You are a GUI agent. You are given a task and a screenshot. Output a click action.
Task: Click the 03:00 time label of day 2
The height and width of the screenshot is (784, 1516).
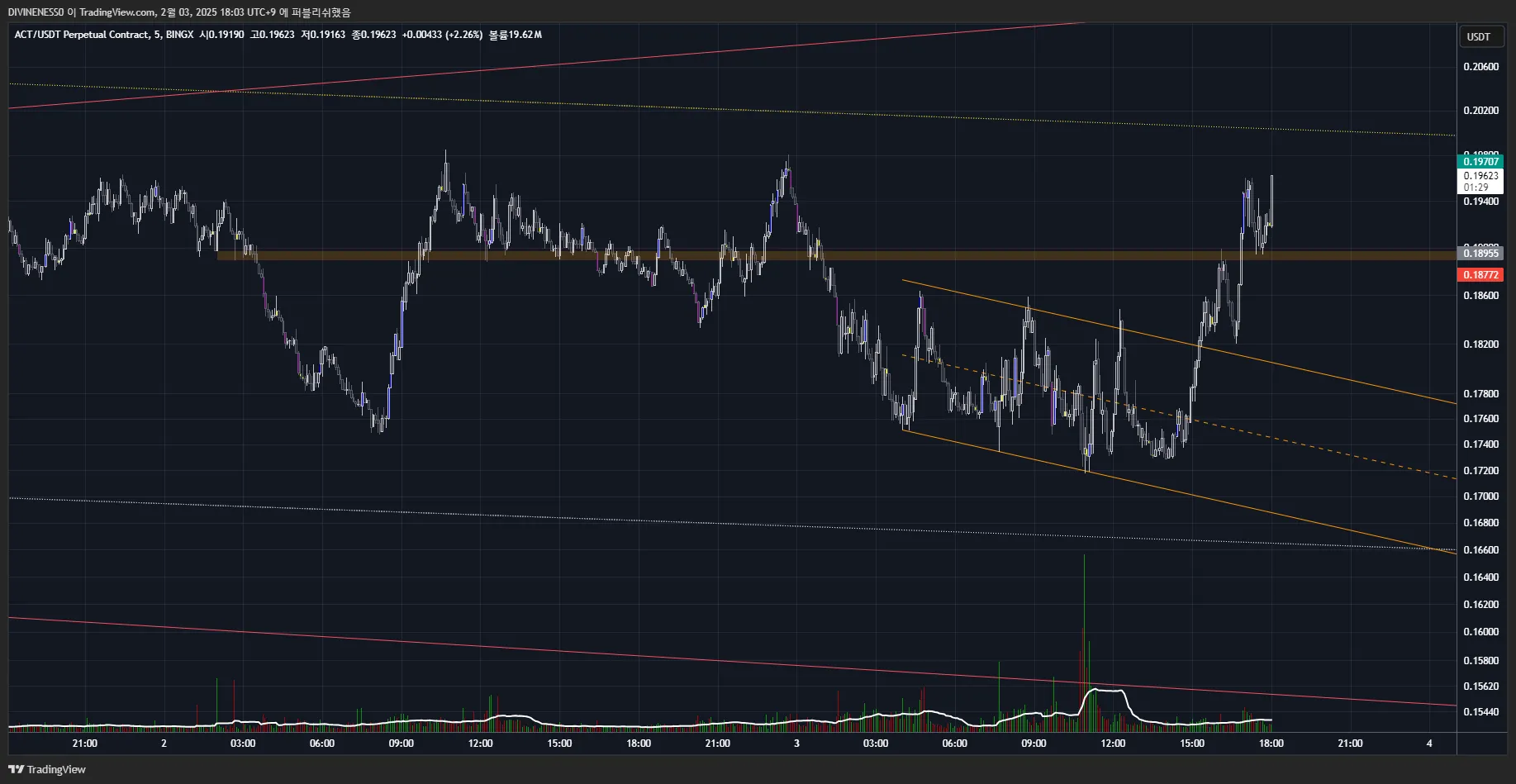pos(243,744)
